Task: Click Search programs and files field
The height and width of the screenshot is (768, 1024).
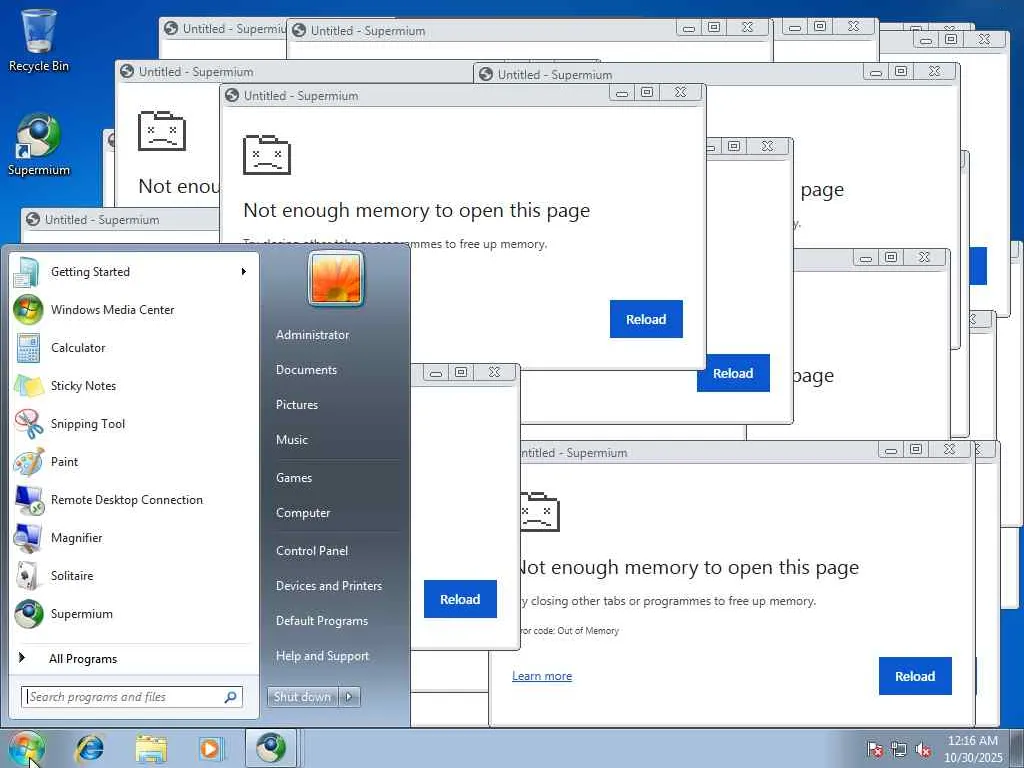Action: point(131,697)
